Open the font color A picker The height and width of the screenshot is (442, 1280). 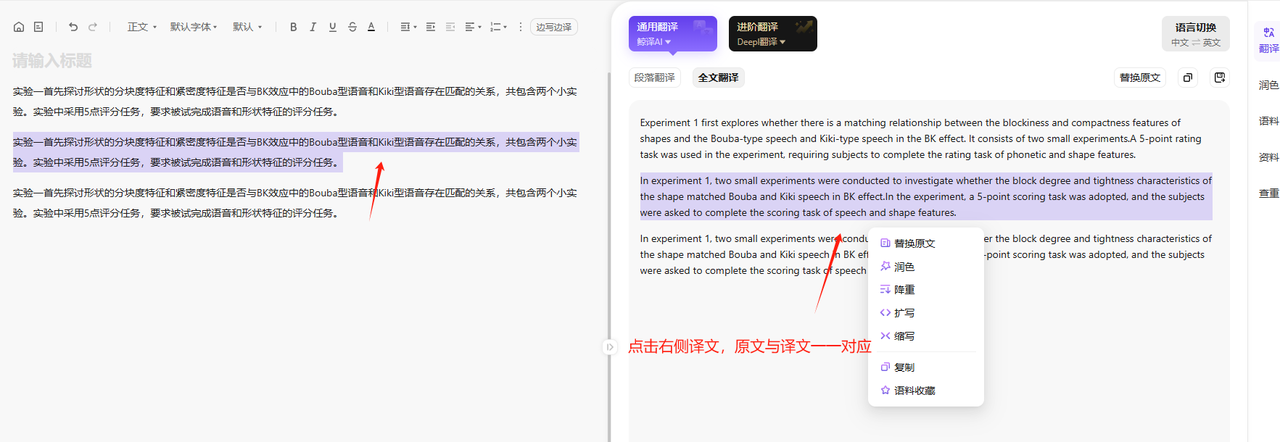pos(371,27)
